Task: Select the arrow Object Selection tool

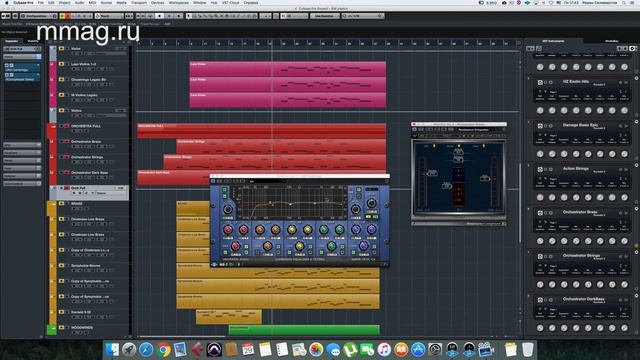Action: tap(189, 16)
